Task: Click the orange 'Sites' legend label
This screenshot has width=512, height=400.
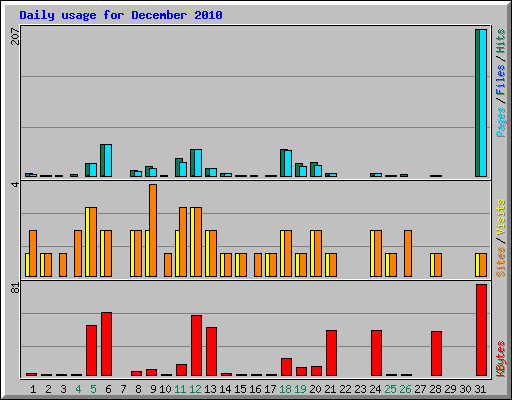Action: pyautogui.click(x=501, y=262)
